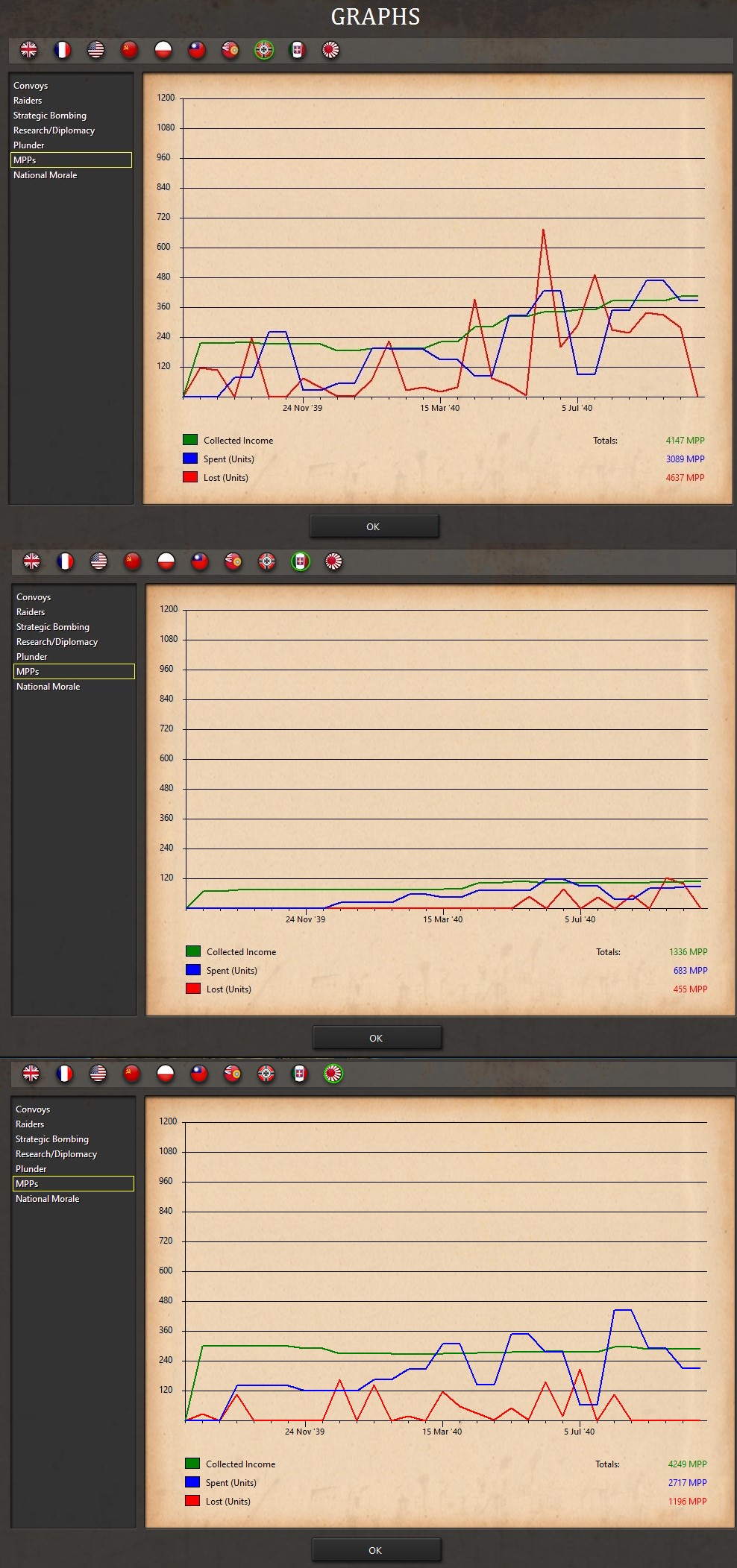This screenshot has width=737, height=1568.
Task: Open Convoys graph in the middle panel list
Action: click(34, 597)
